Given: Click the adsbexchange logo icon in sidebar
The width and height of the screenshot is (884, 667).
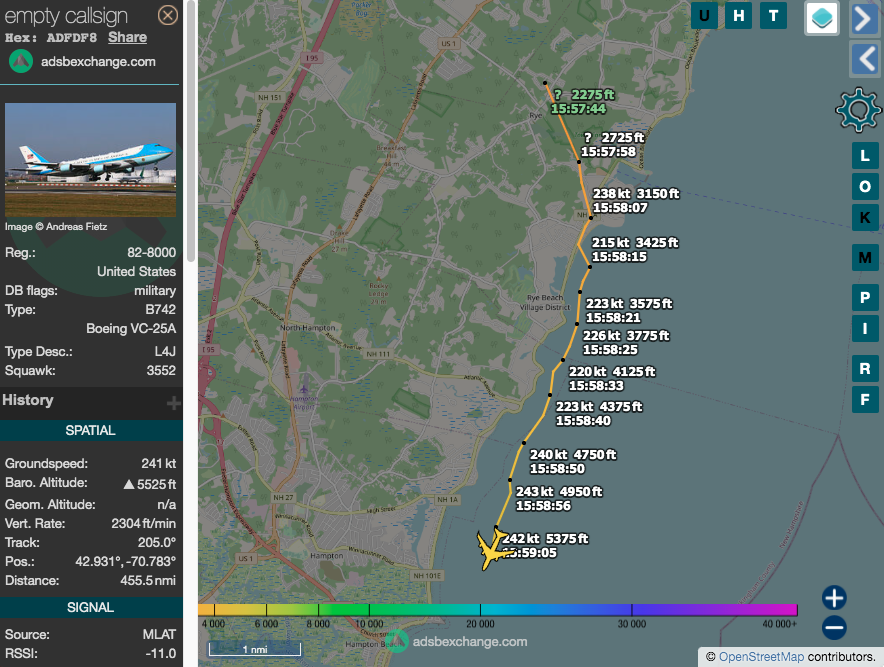Looking at the screenshot, I should coord(21,61).
